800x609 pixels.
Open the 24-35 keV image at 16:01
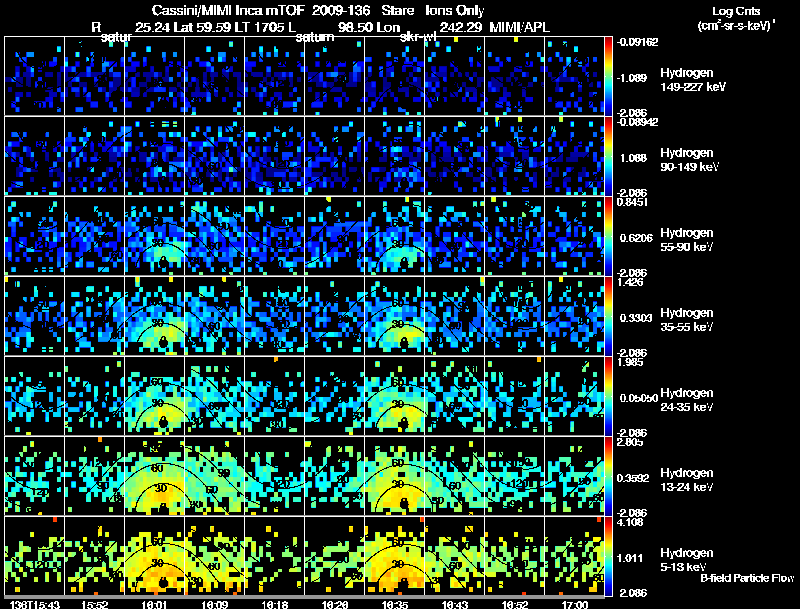(x=154, y=396)
